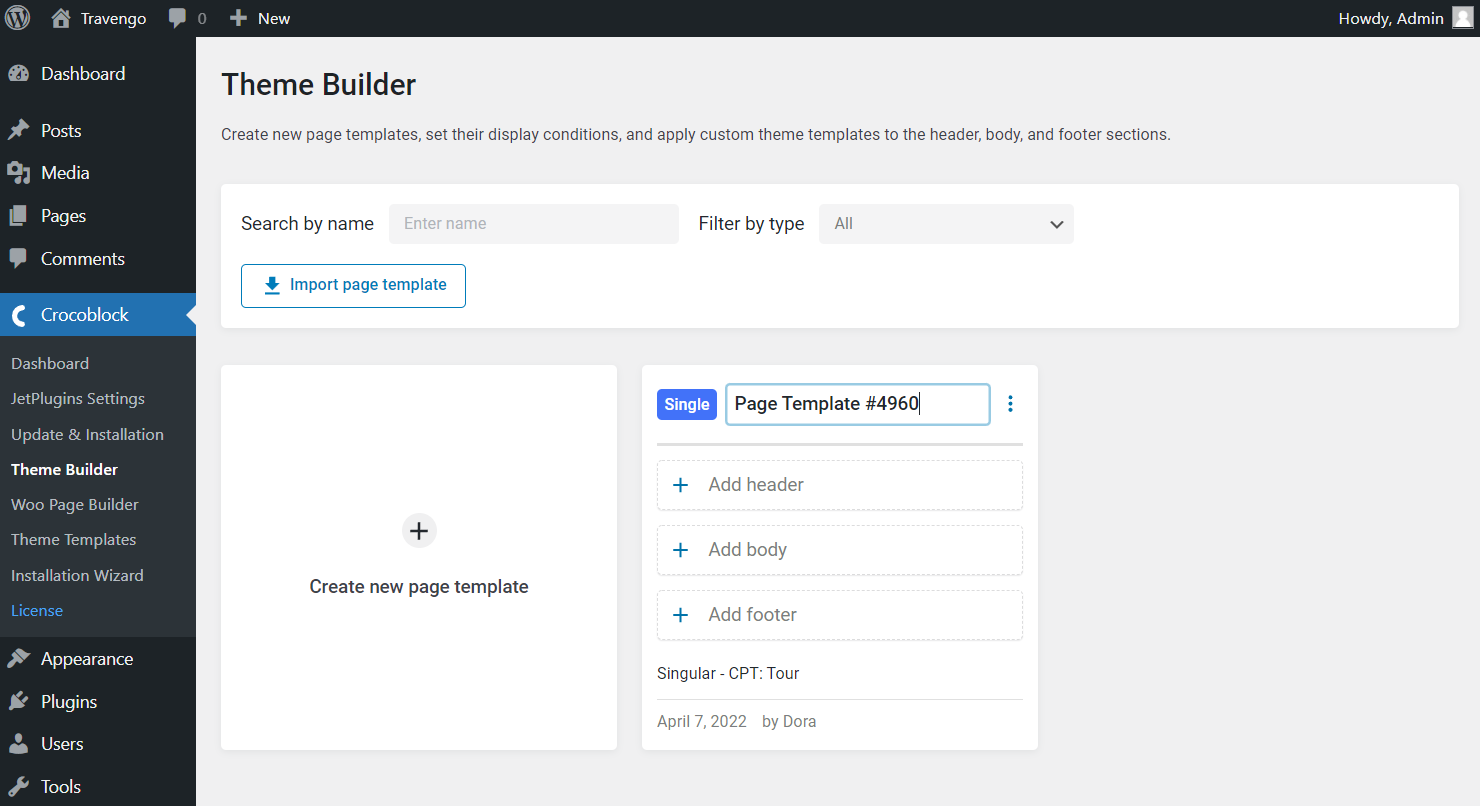
Task: Click the plus circle to create template
Action: 419,531
